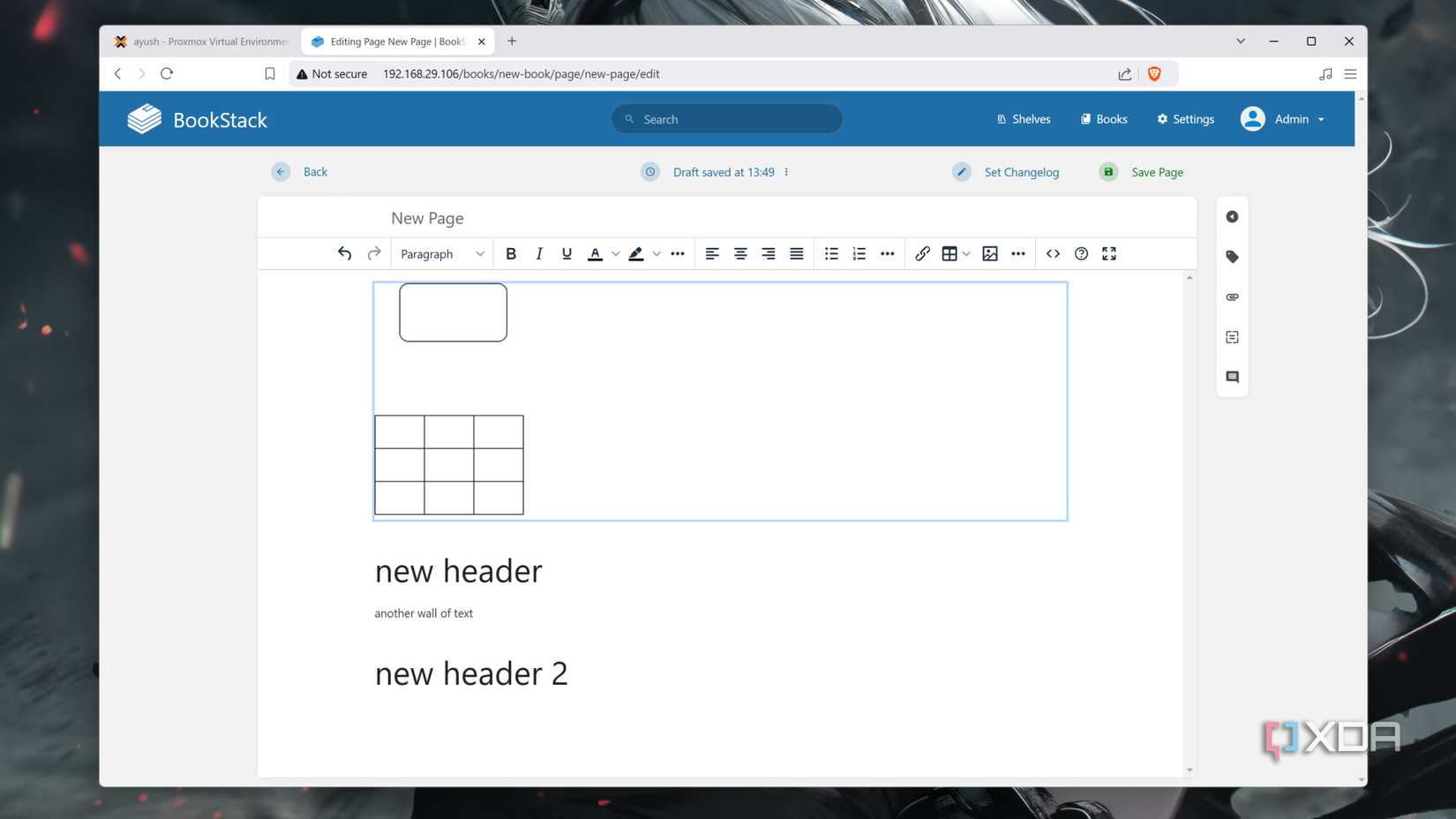Open the image insert tool
This screenshot has width=1456, height=819.
pyautogui.click(x=989, y=253)
